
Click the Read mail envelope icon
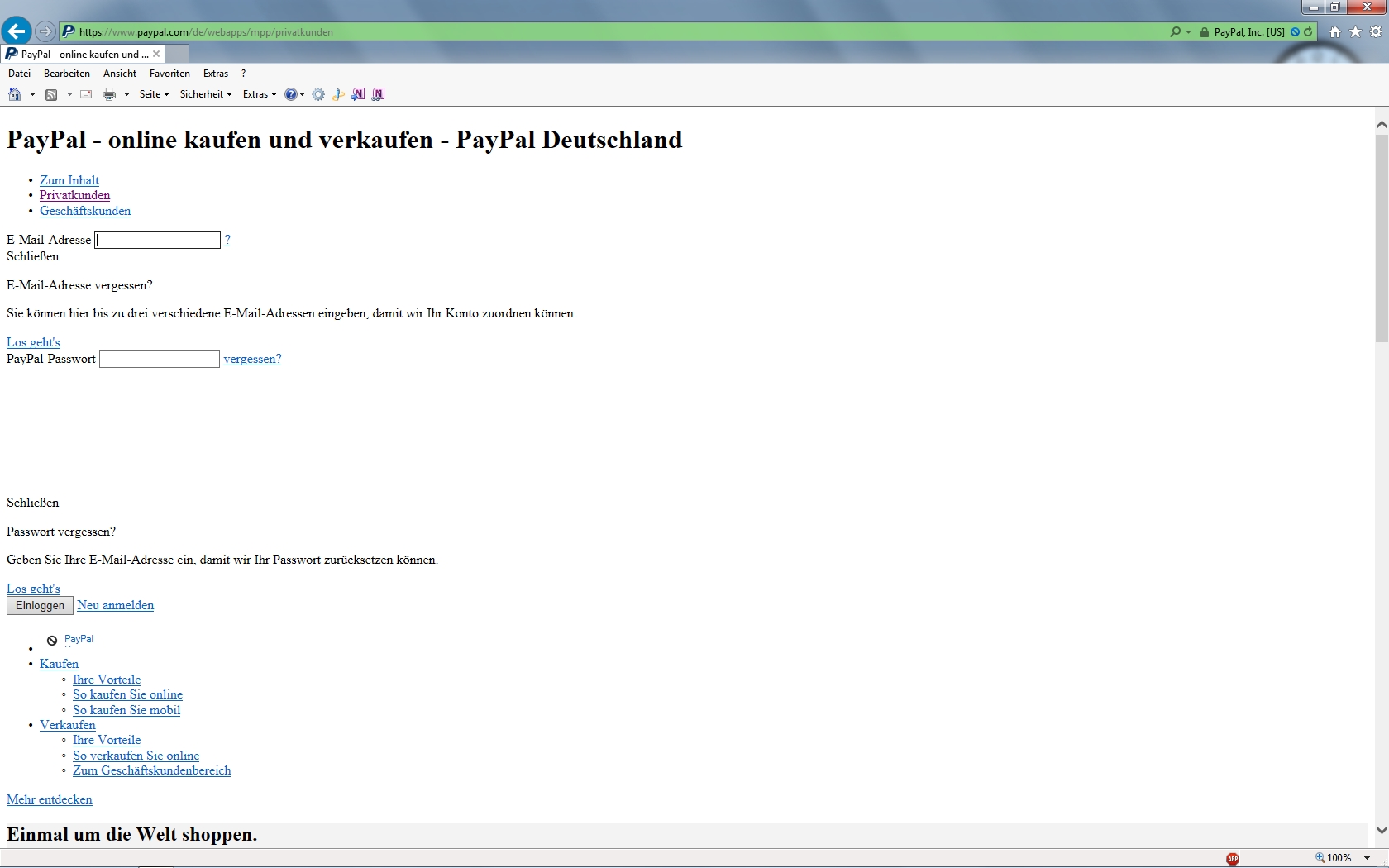[86, 94]
